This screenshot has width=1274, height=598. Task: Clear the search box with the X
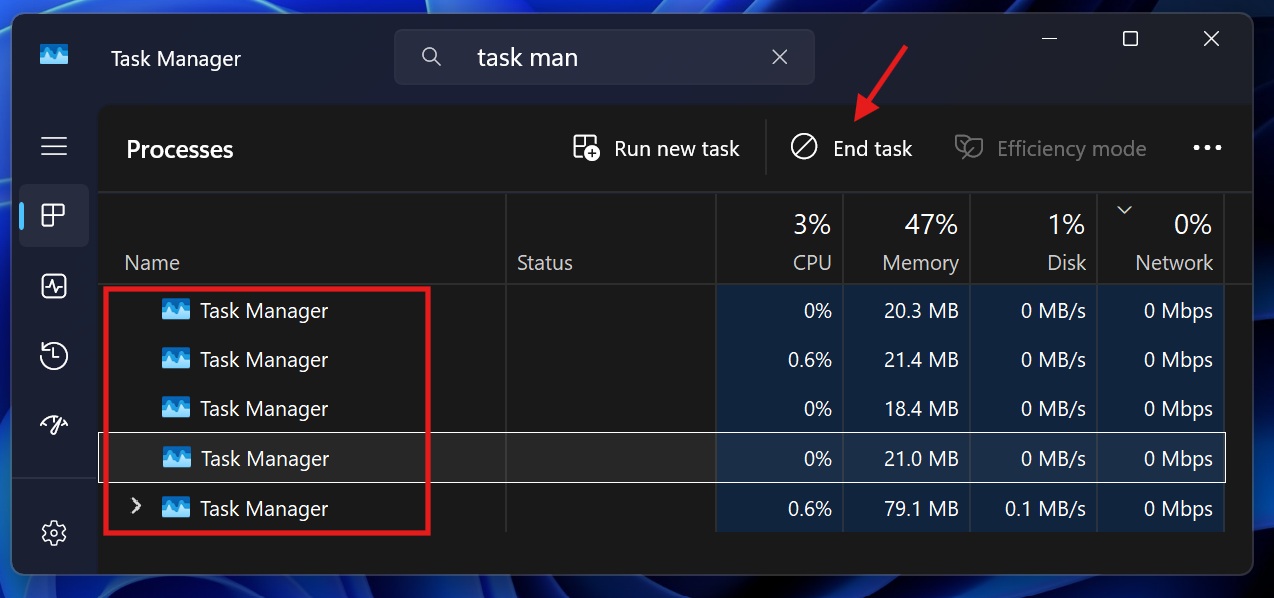pyautogui.click(x=779, y=57)
